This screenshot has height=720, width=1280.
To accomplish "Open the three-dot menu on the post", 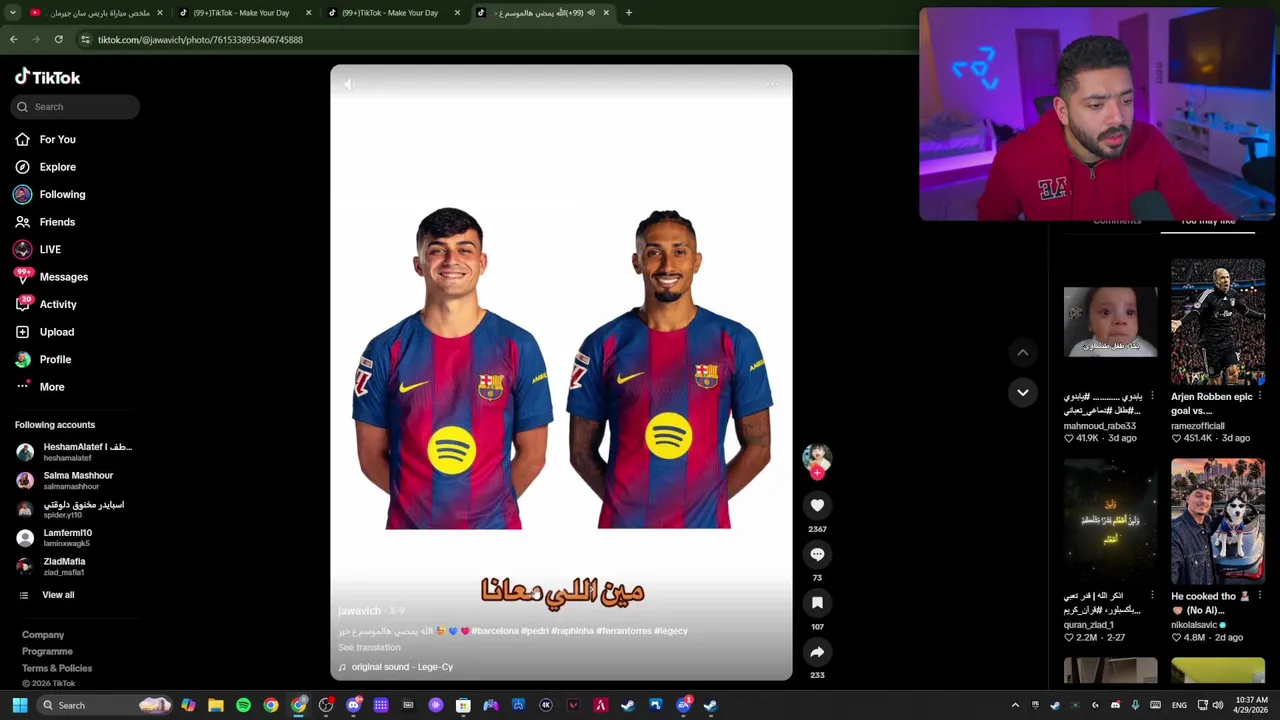I will coord(772,85).
